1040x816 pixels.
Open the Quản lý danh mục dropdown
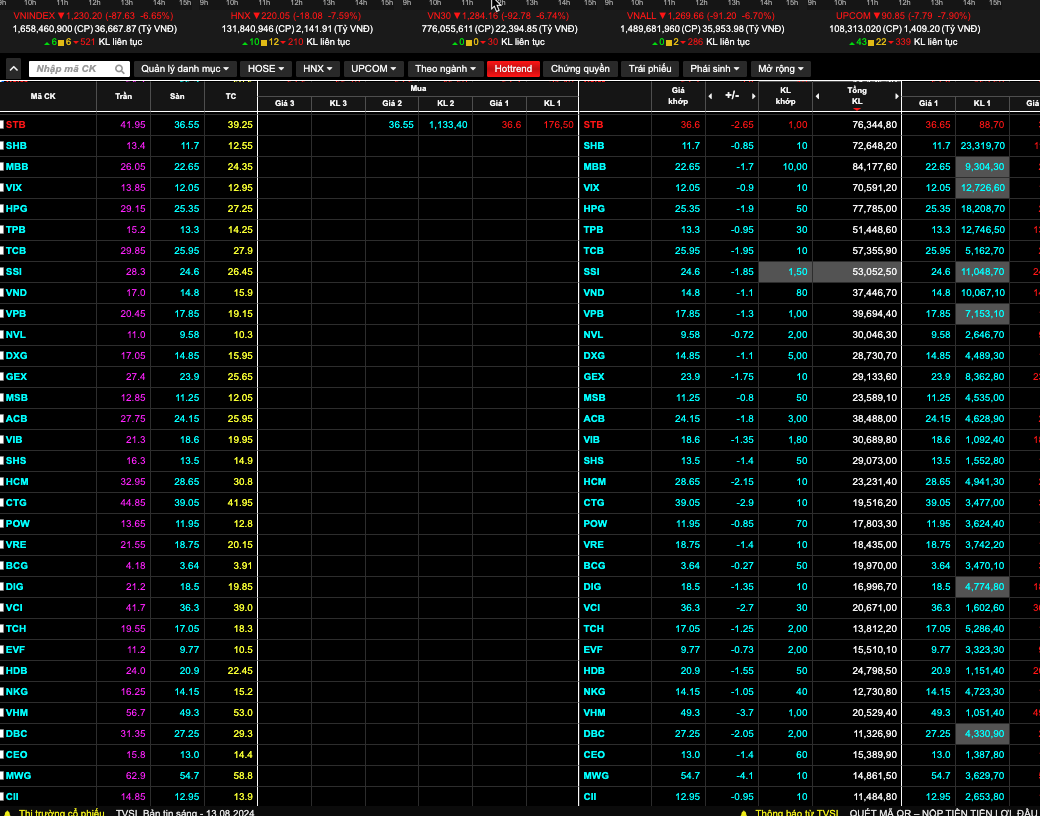(x=185, y=69)
